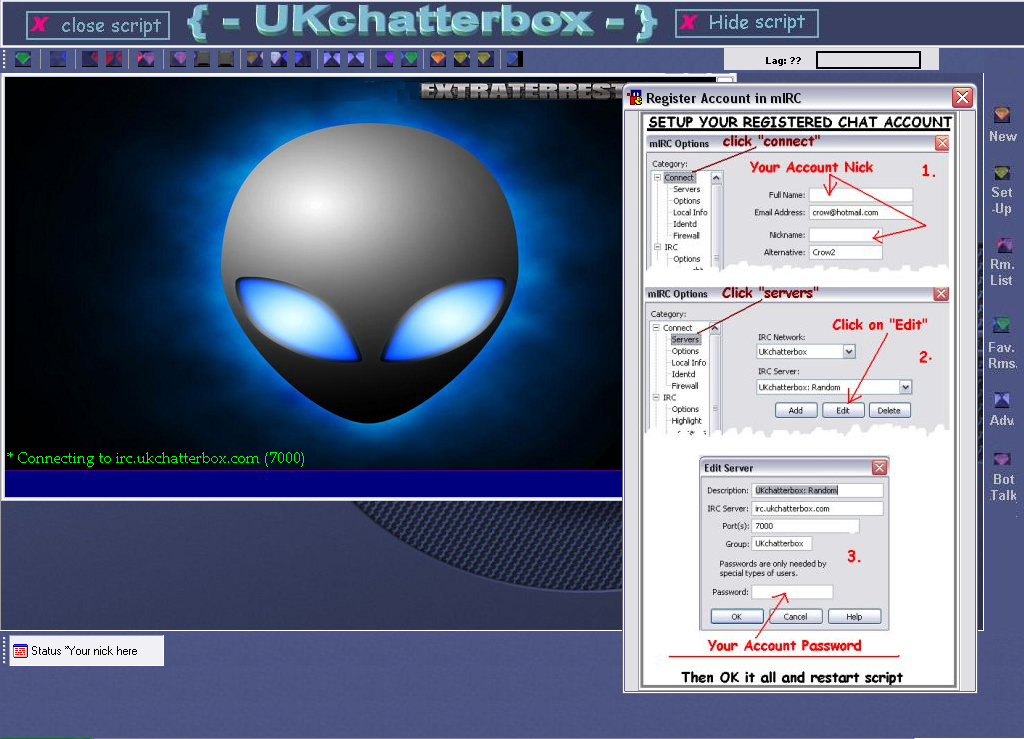Click the Port(s) field showing 7000

pos(805,526)
